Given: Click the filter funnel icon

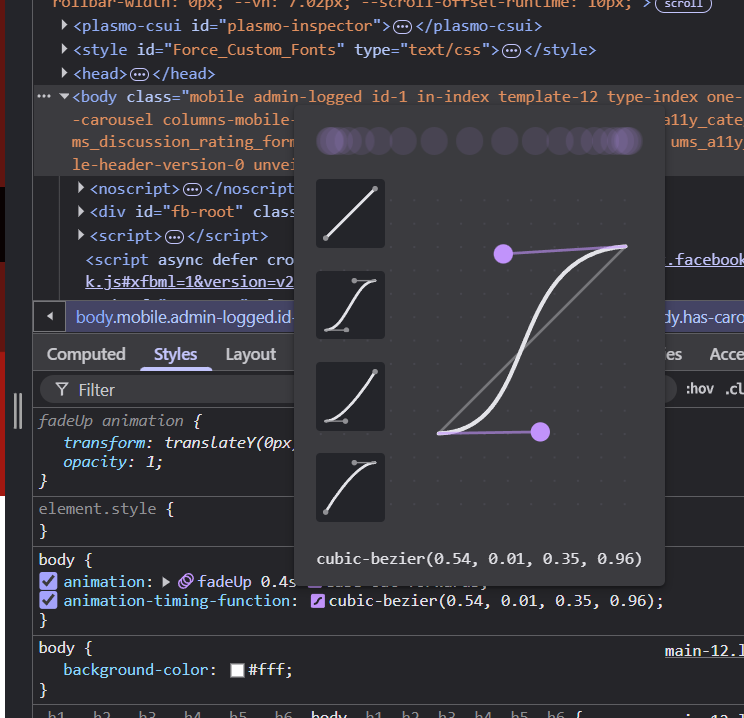Looking at the screenshot, I should [62, 389].
